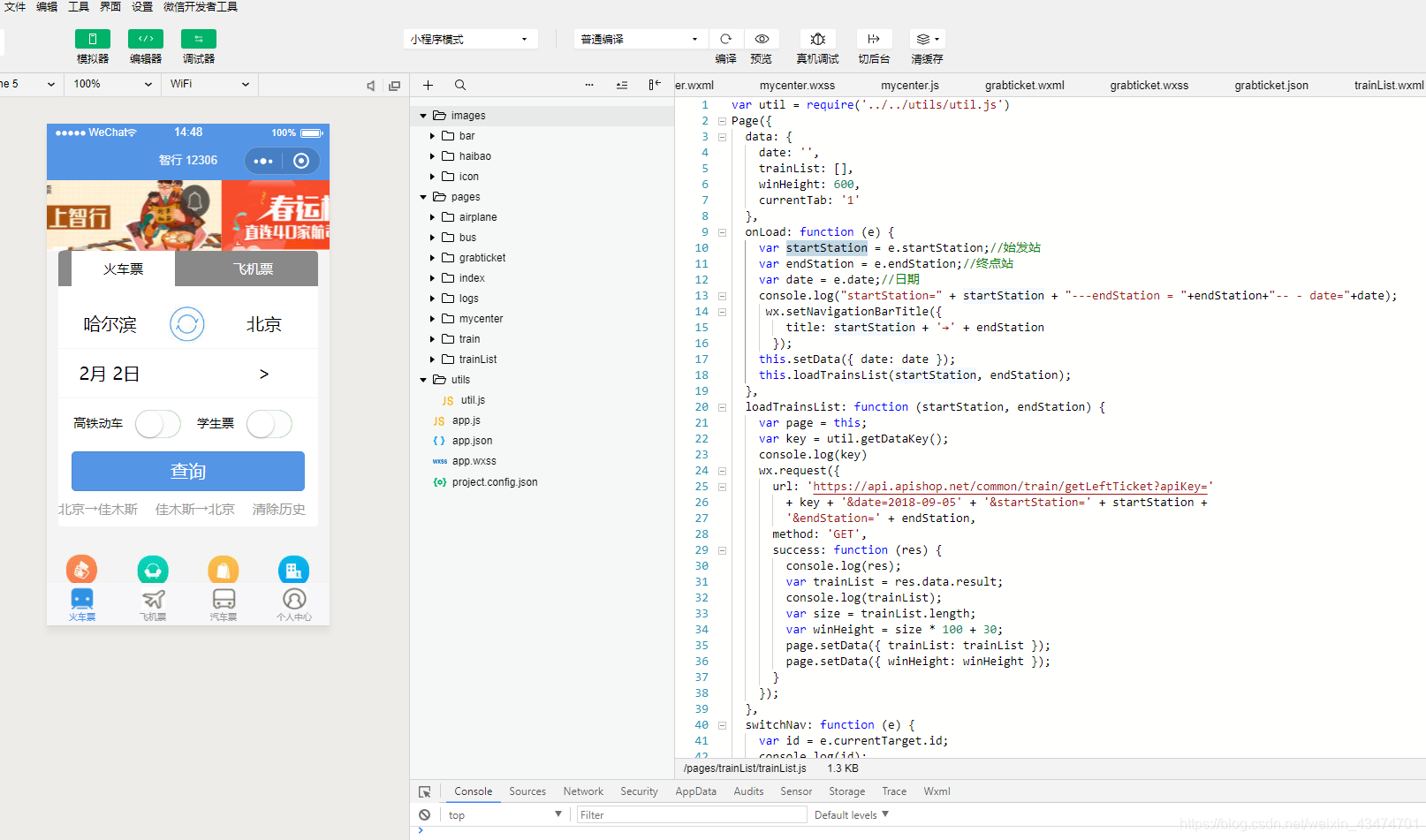Choose the 佳木斯→北京 history route
1426x840 pixels.
[x=195, y=510]
